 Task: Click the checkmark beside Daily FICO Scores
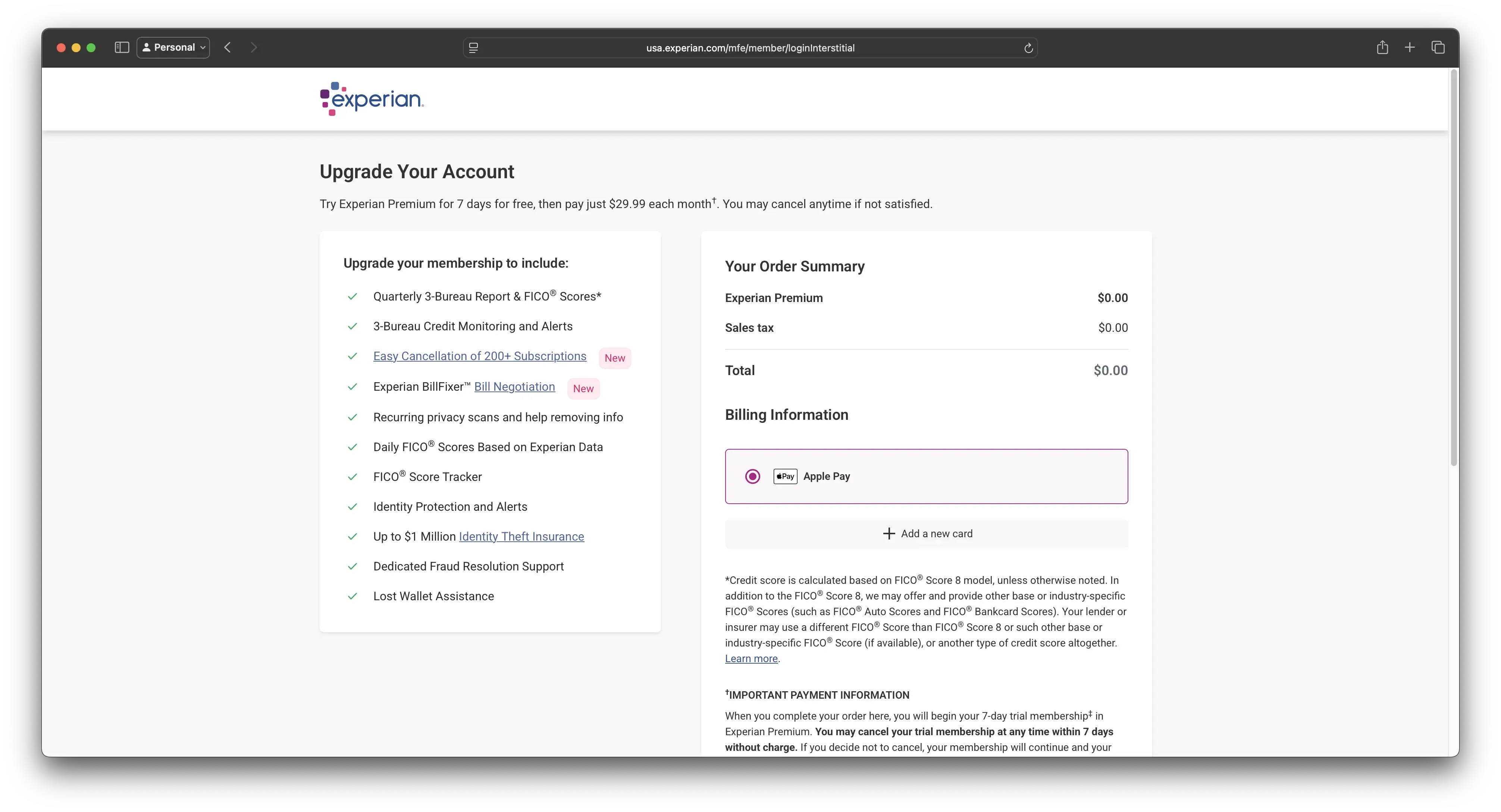coord(352,447)
